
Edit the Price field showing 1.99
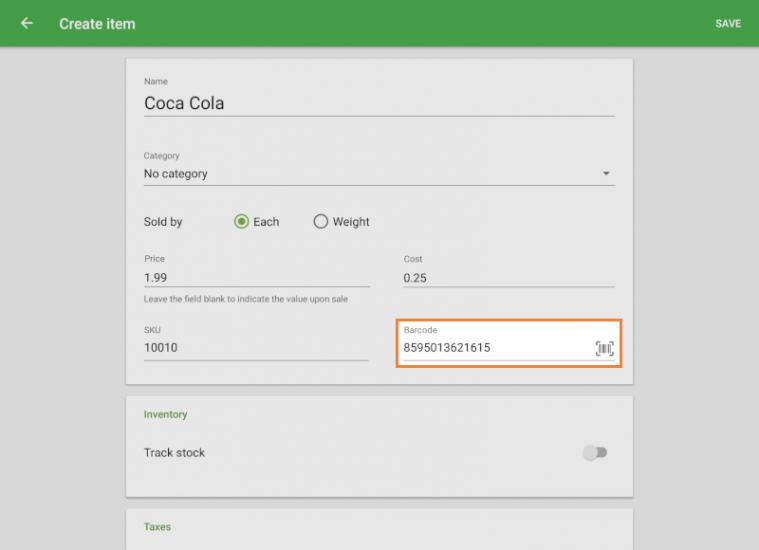coord(257,277)
